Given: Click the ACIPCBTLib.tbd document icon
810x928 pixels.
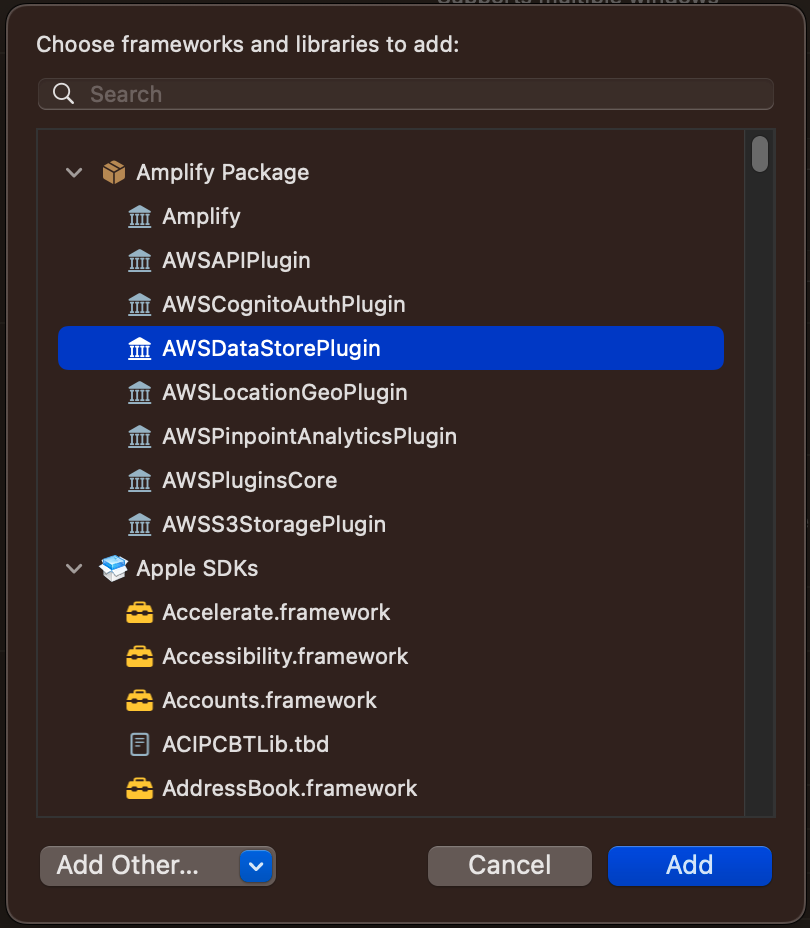Looking at the screenshot, I should coord(140,745).
